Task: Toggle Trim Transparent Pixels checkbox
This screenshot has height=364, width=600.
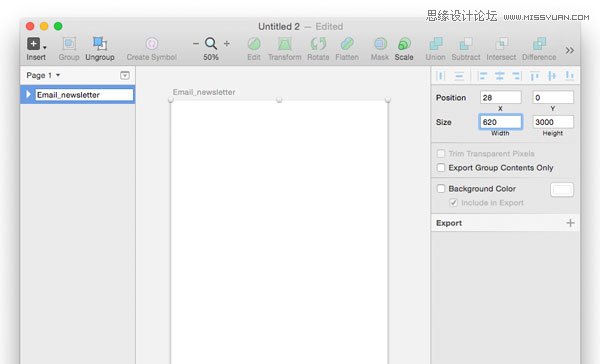Action: pyautogui.click(x=441, y=153)
